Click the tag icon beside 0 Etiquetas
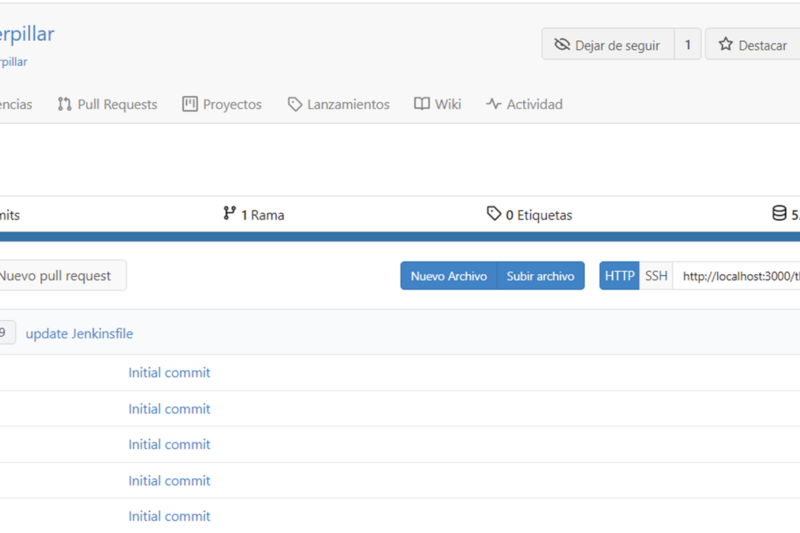800x533 pixels. [x=493, y=213]
